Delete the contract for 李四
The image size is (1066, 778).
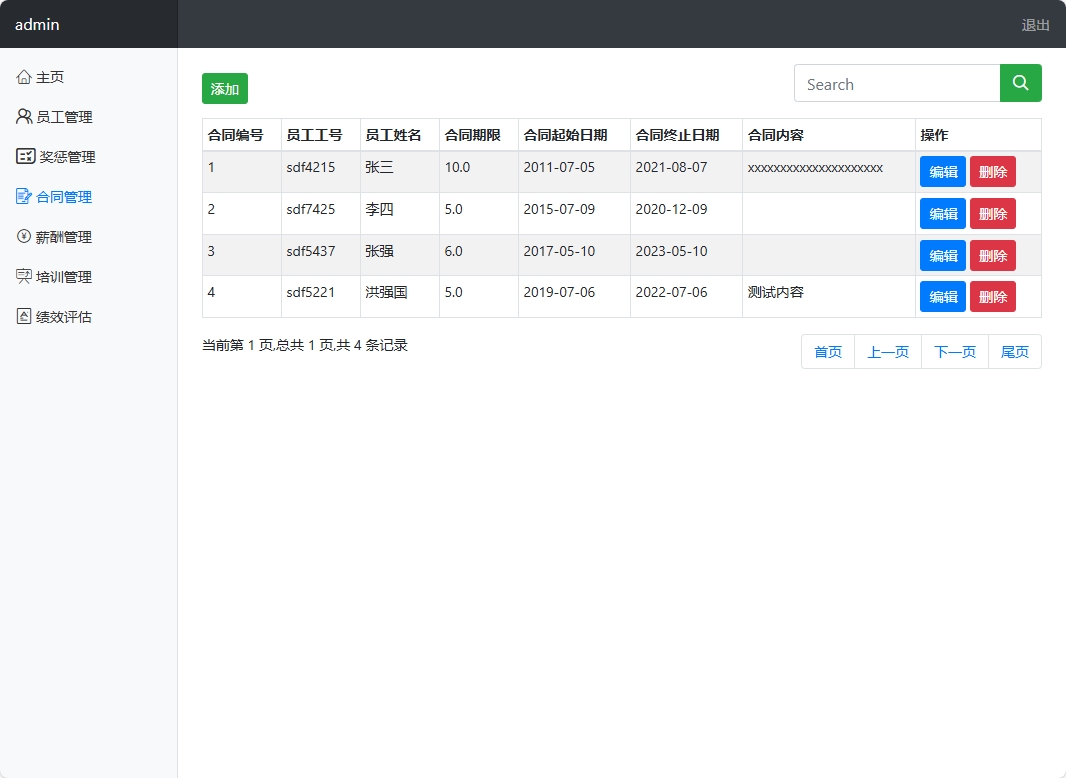coord(992,213)
